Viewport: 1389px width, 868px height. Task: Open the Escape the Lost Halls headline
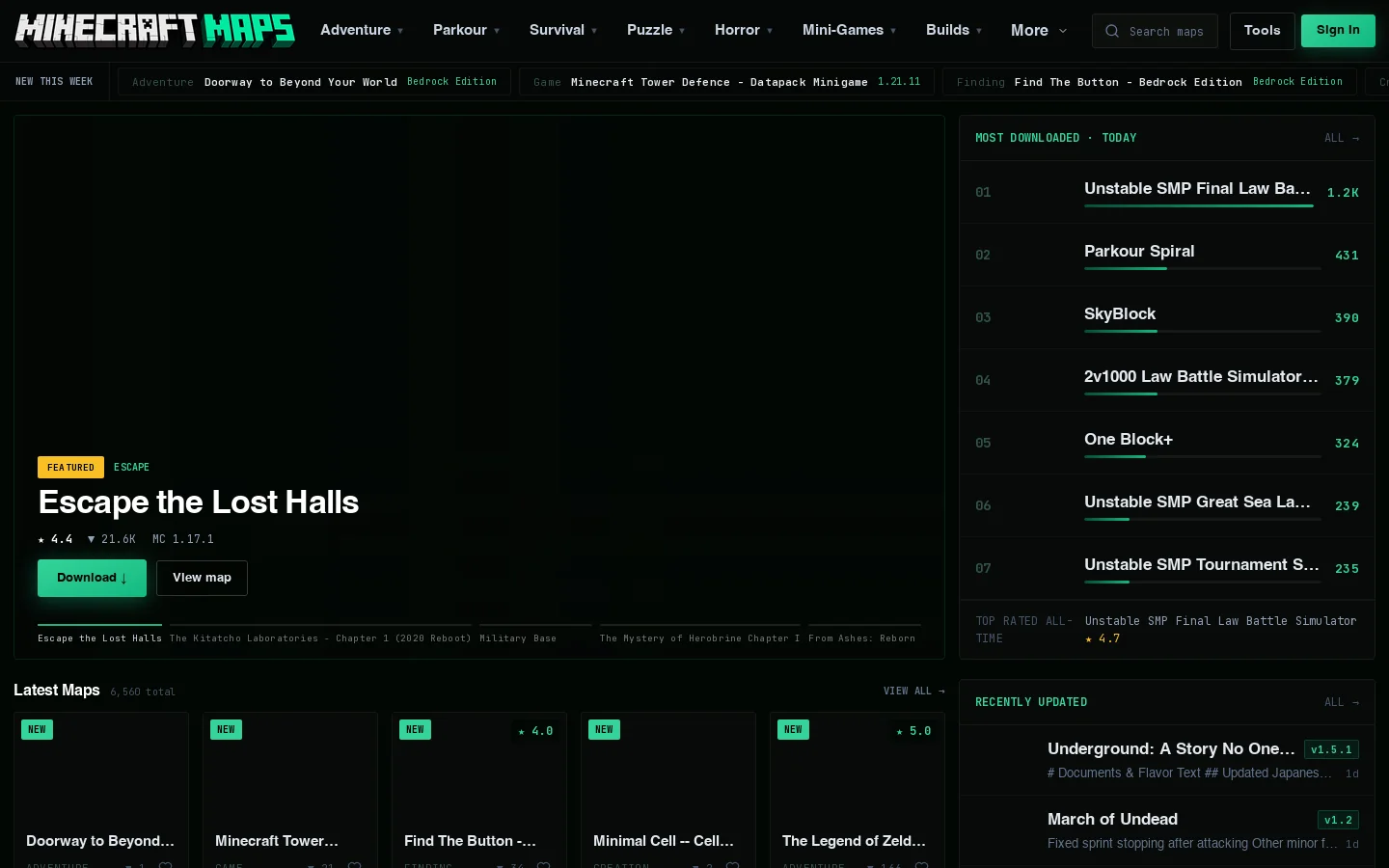[x=199, y=502]
